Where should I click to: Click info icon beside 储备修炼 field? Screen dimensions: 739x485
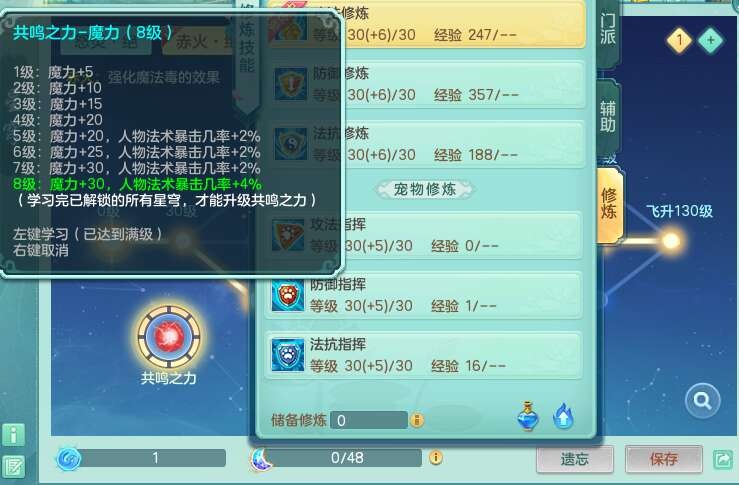[417, 419]
